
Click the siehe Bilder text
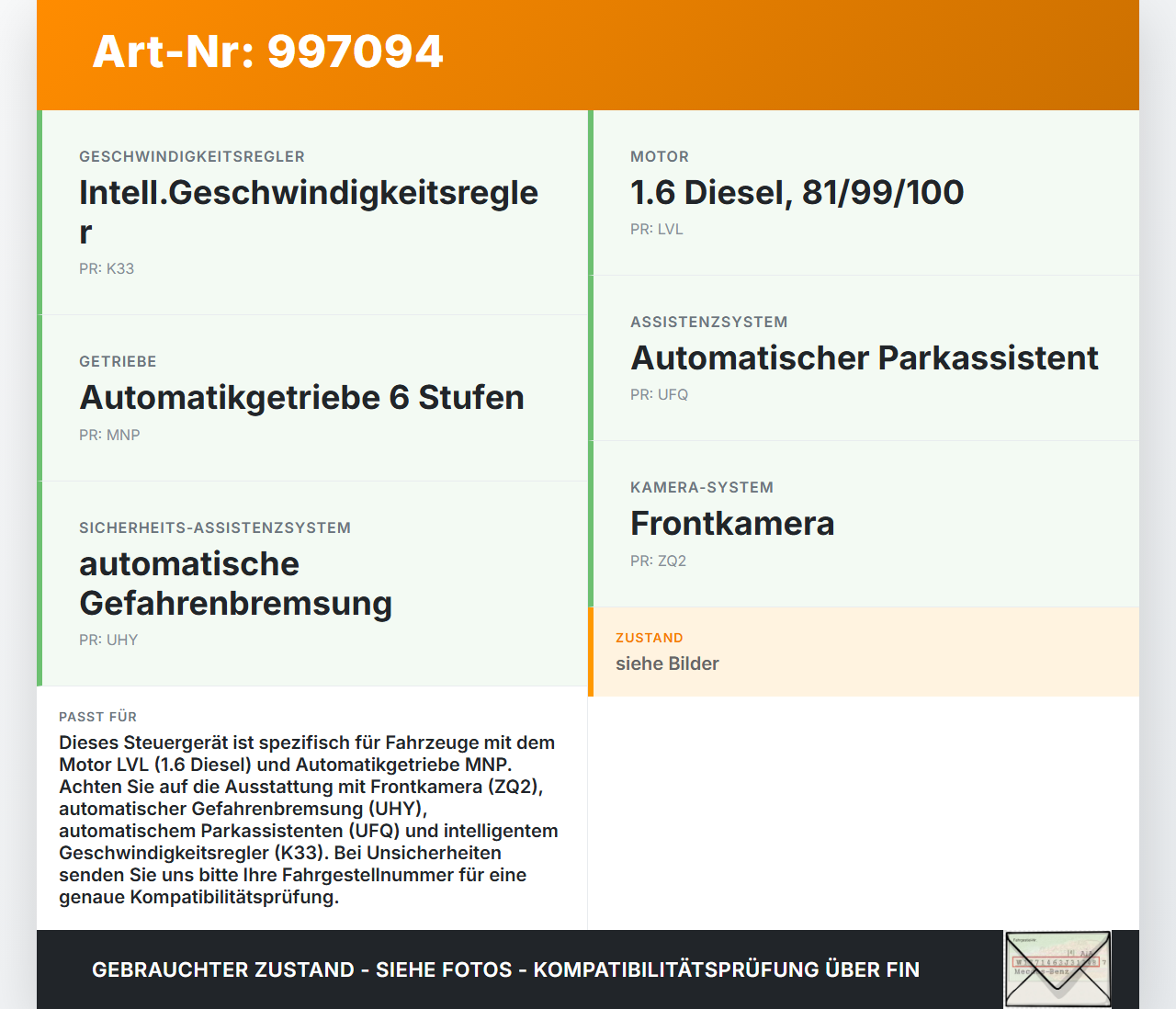[x=667, y=663]
